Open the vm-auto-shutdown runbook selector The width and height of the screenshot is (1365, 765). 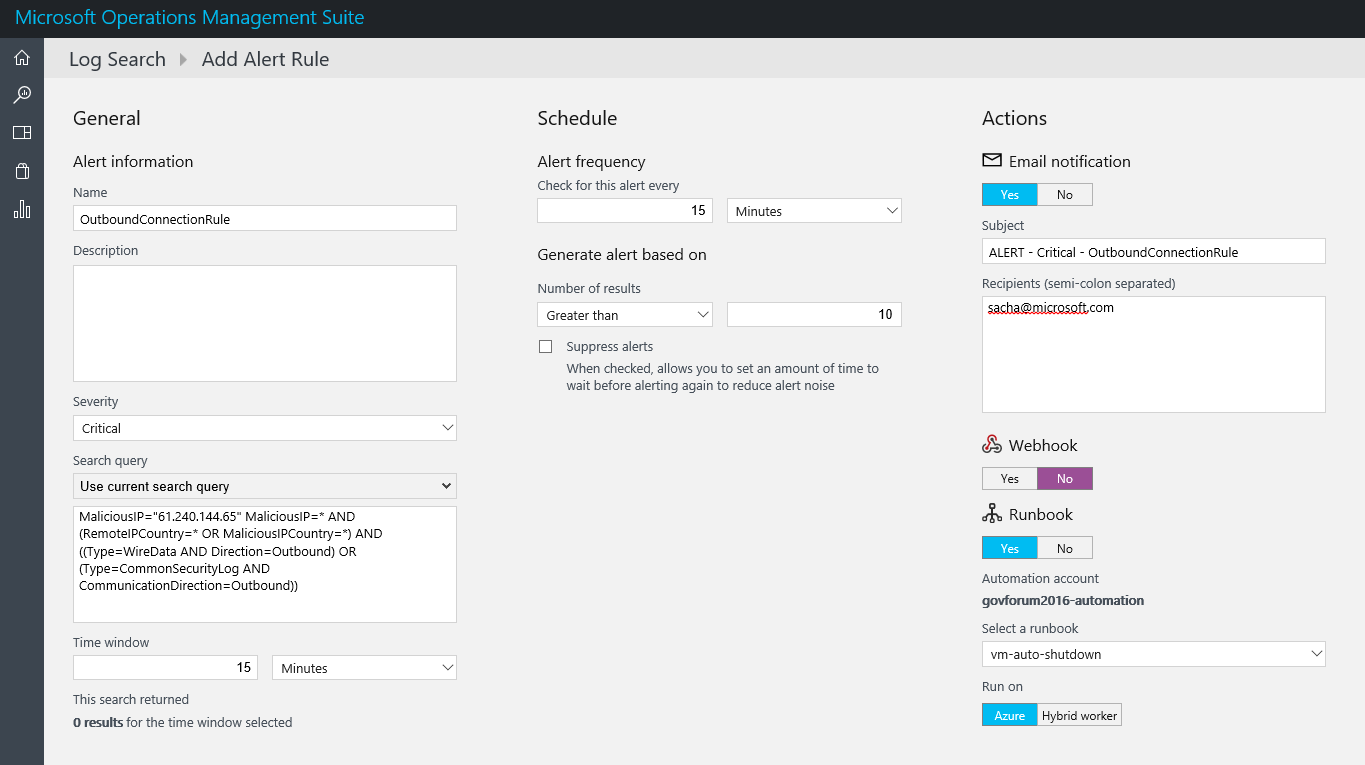[1152, 653]
